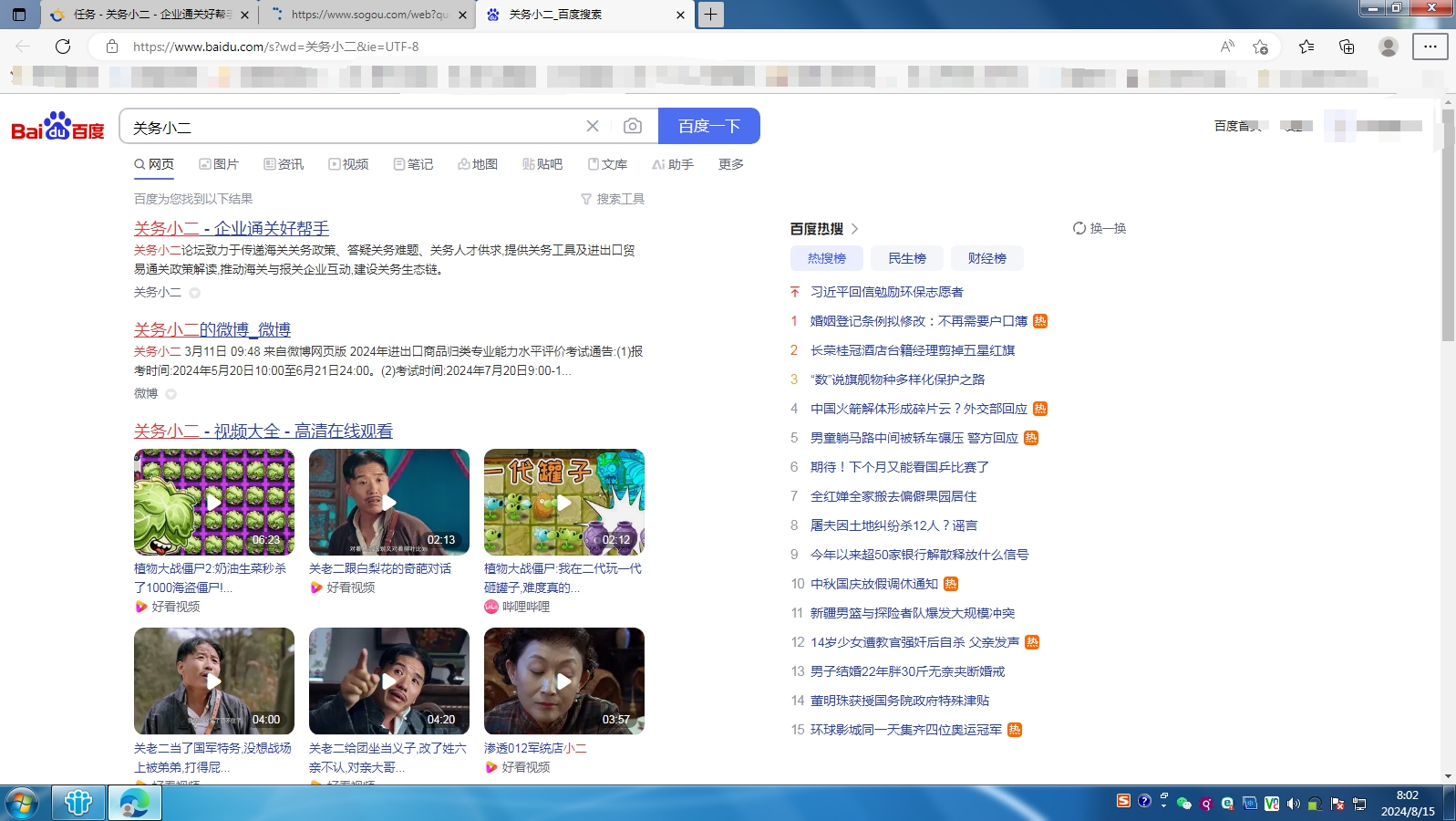1456x821 pixels.
Task: Click the 百度一下 search button
Action: point(709,126)
